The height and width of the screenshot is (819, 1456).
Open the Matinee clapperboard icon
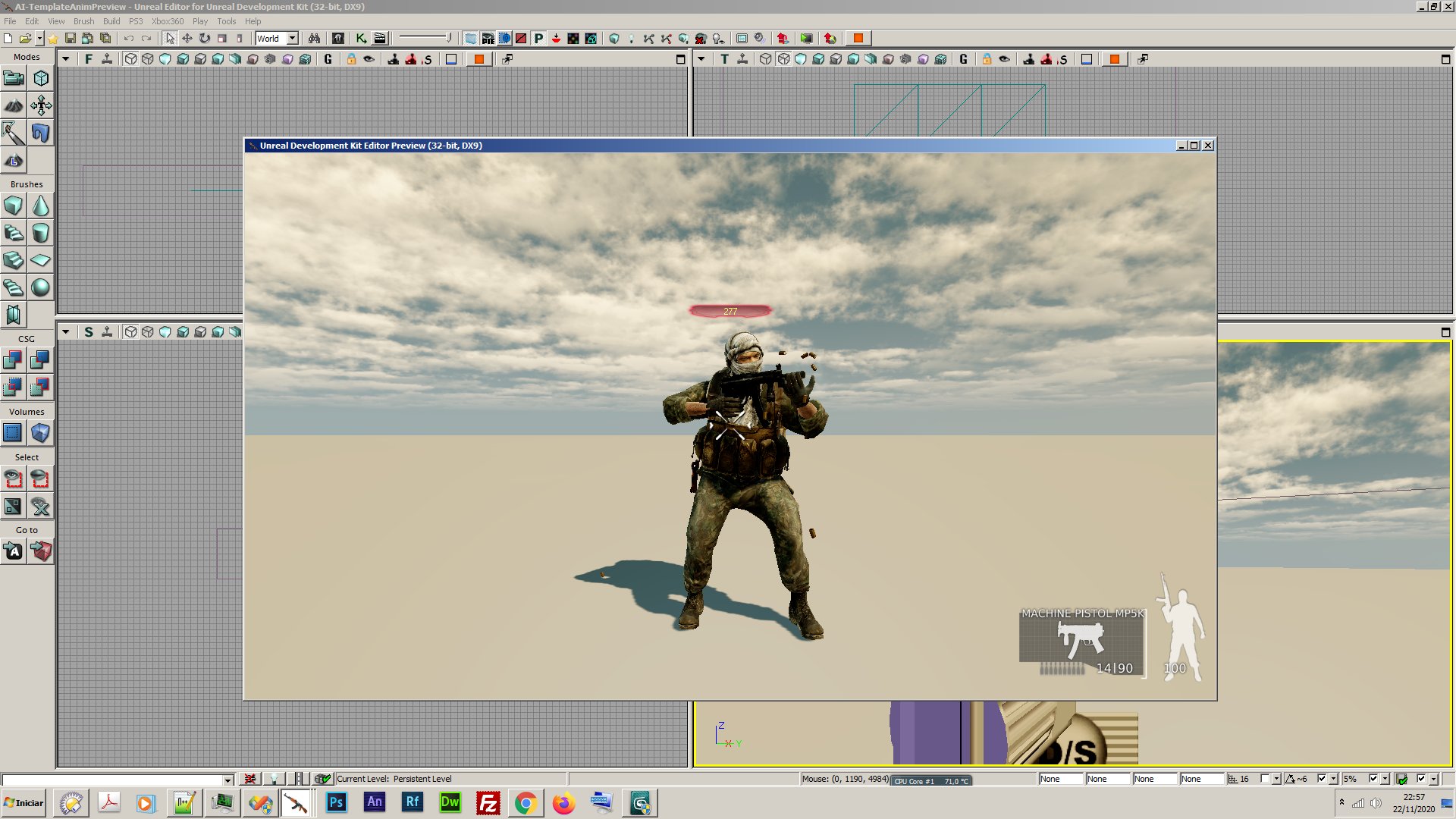tap(380, 38)
